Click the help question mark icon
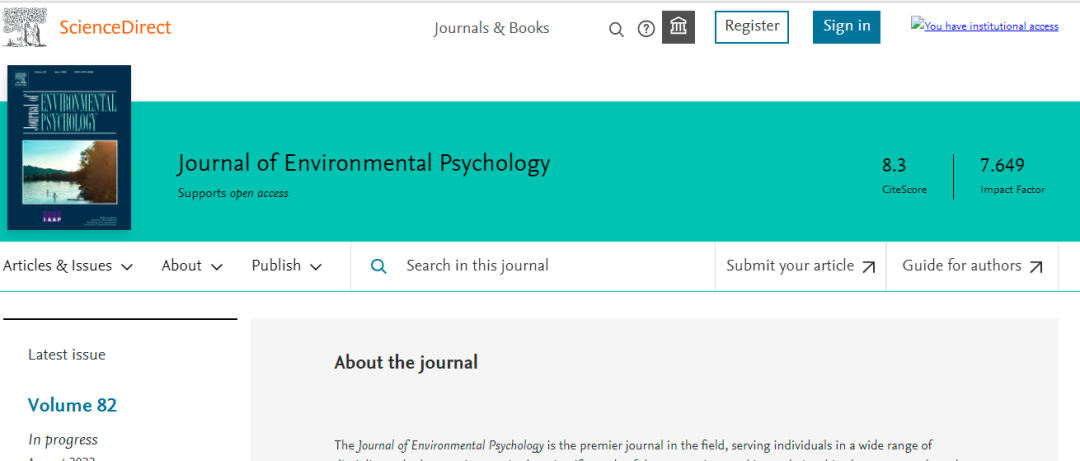 [x=646, y=29]
